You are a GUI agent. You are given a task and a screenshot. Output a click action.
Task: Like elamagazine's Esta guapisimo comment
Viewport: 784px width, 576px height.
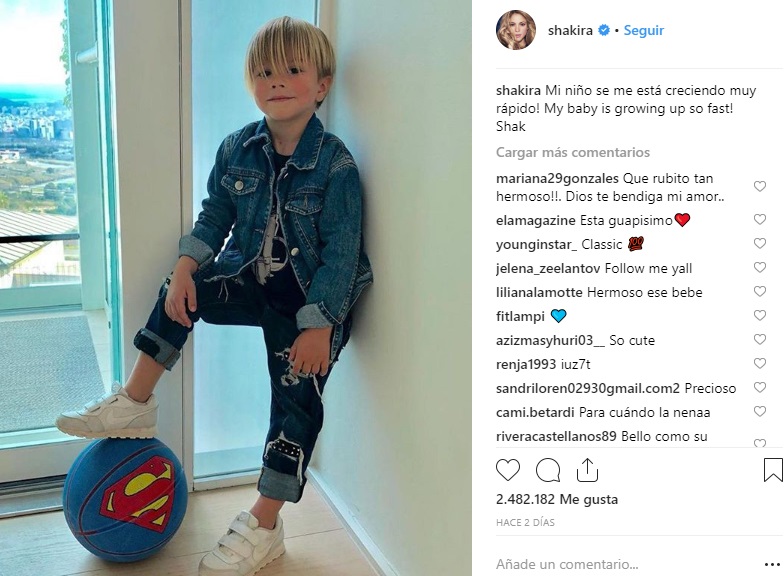[760, 220]
